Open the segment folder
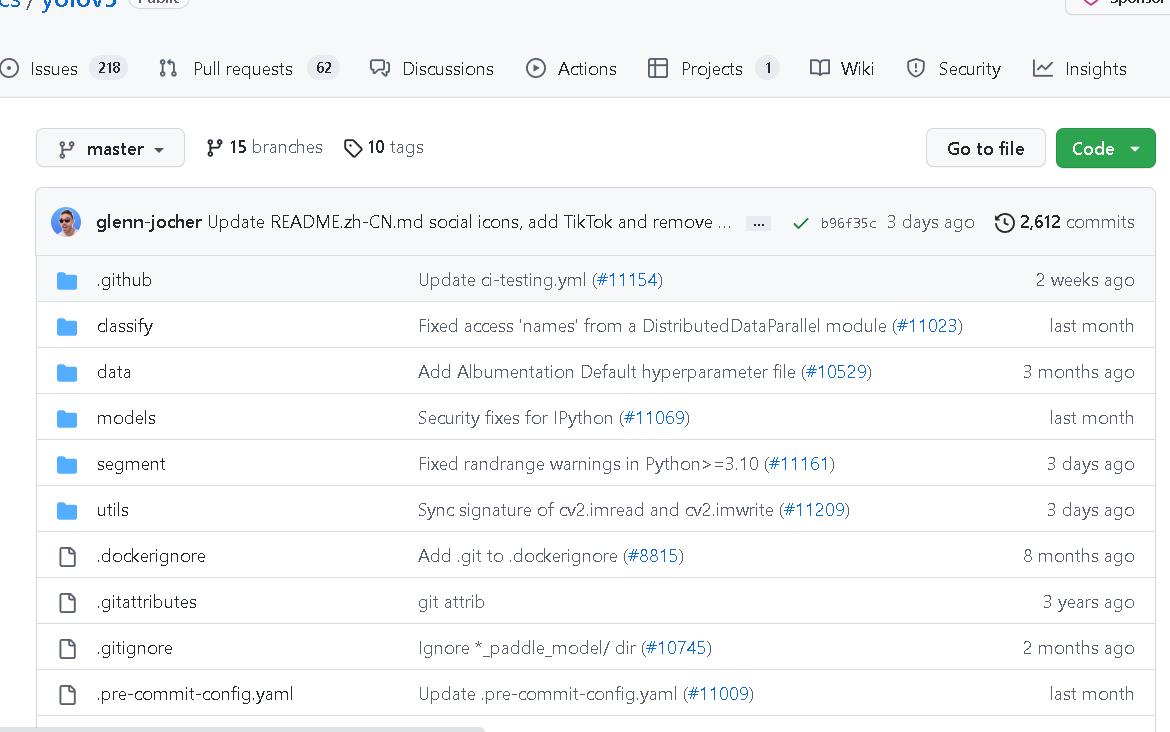1170x732 pixels. pos(131,464)
